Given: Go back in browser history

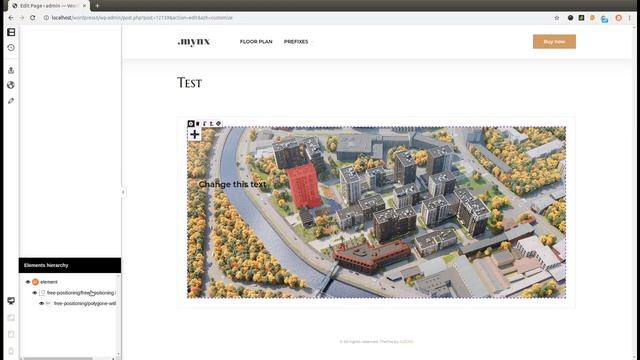Looking at the screenshot, I should [11, 18].
